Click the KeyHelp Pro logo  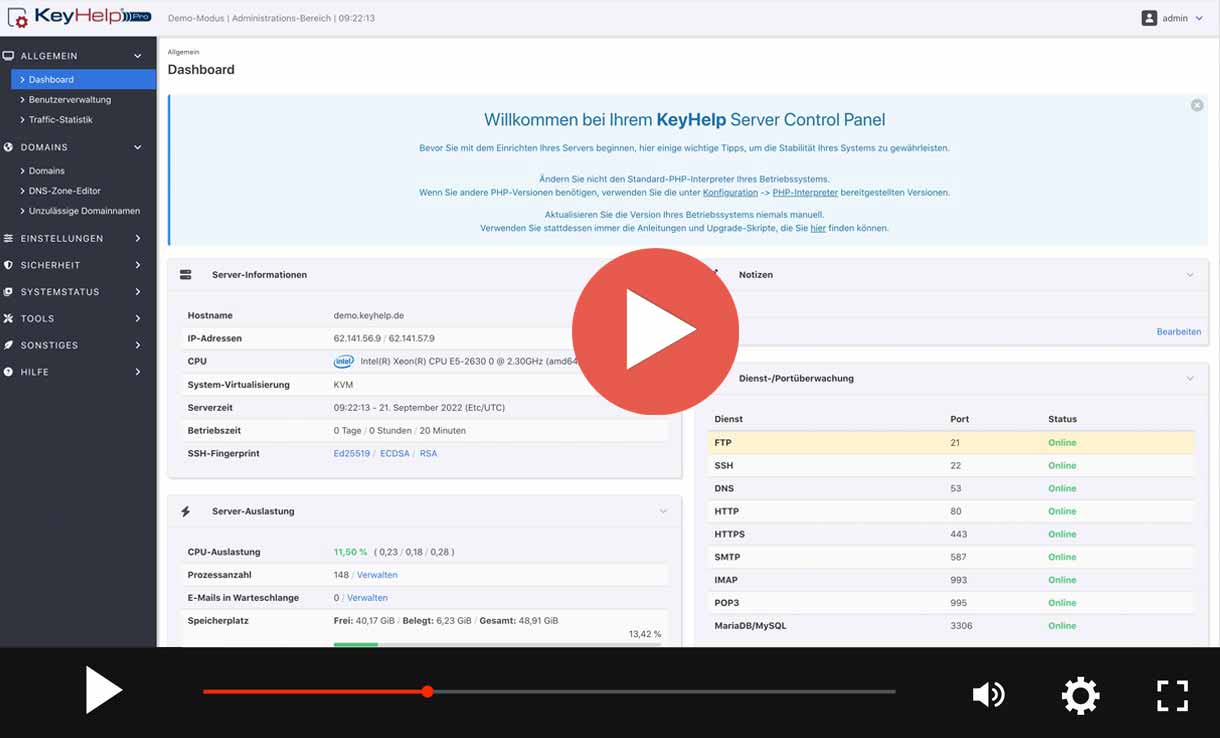80,17
